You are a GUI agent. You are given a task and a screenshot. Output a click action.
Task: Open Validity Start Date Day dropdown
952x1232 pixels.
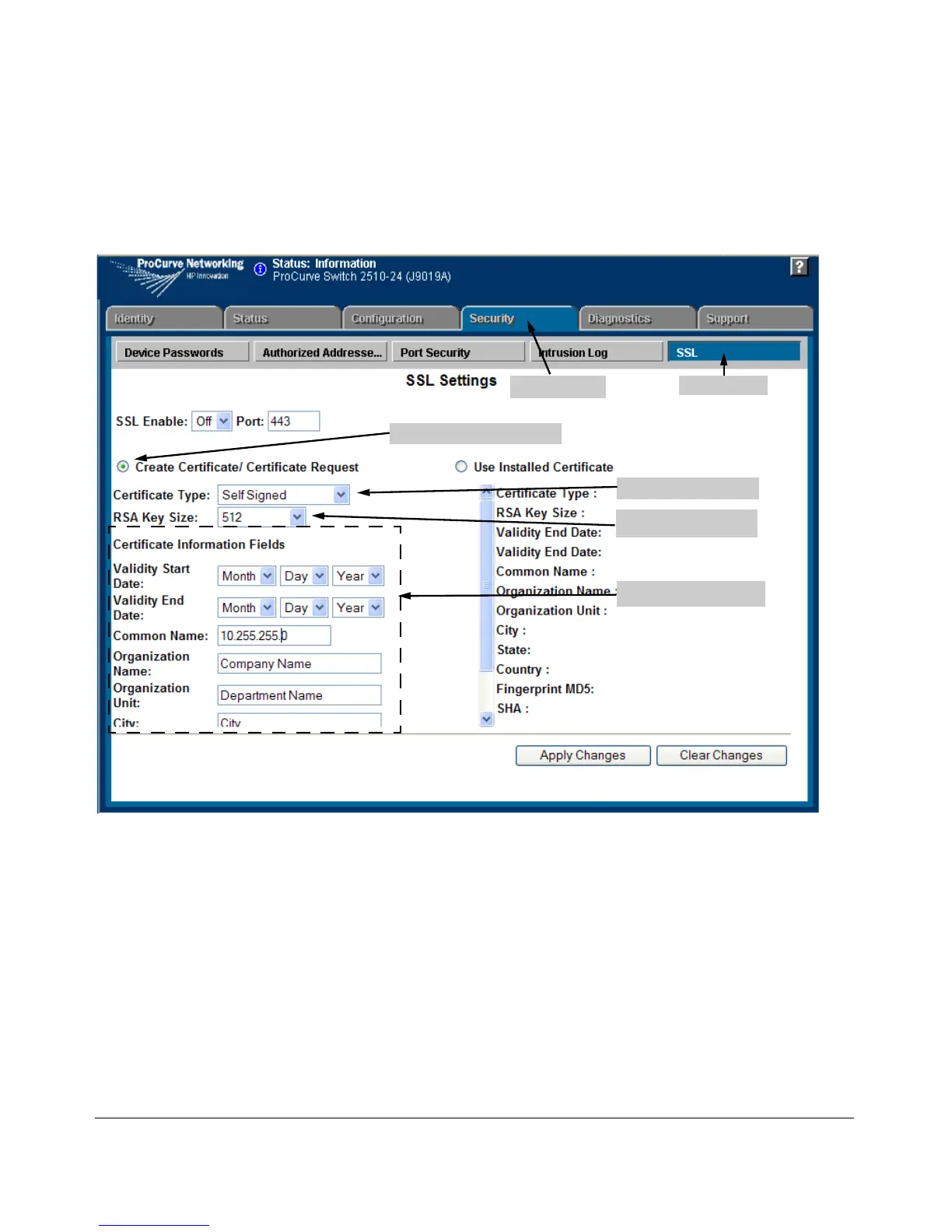pos(304,576)
